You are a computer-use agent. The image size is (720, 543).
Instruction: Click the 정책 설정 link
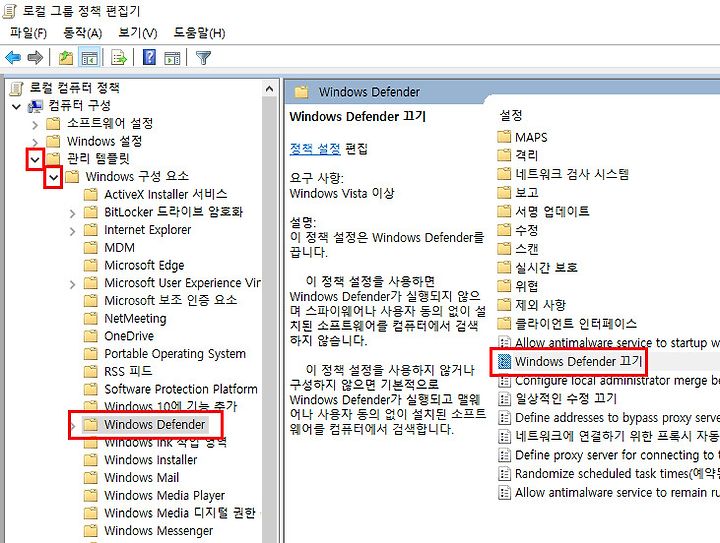pyautogui.click(x=315, y=148)
